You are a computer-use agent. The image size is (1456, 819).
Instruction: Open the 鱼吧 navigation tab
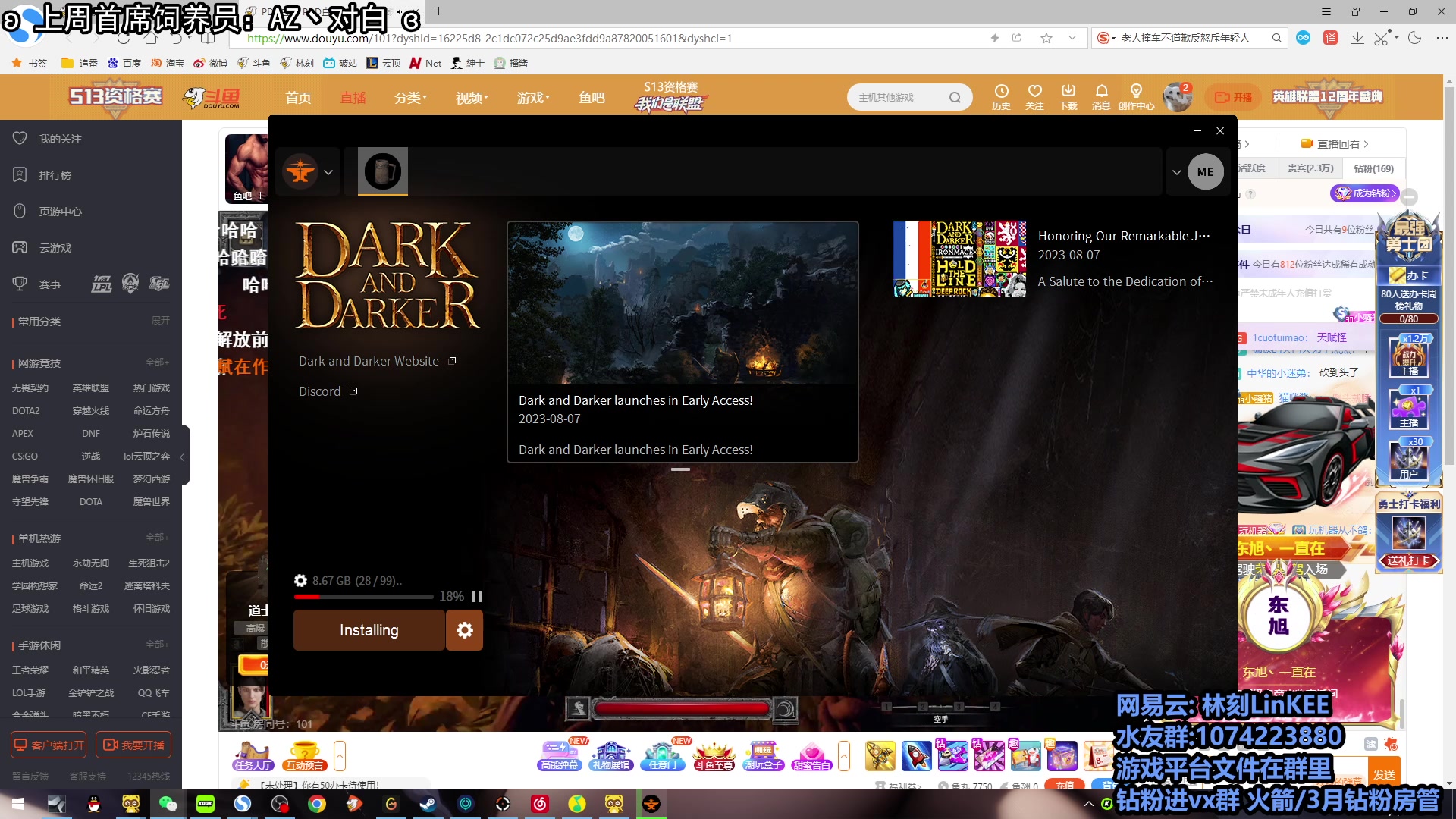[x=591, y=98]
